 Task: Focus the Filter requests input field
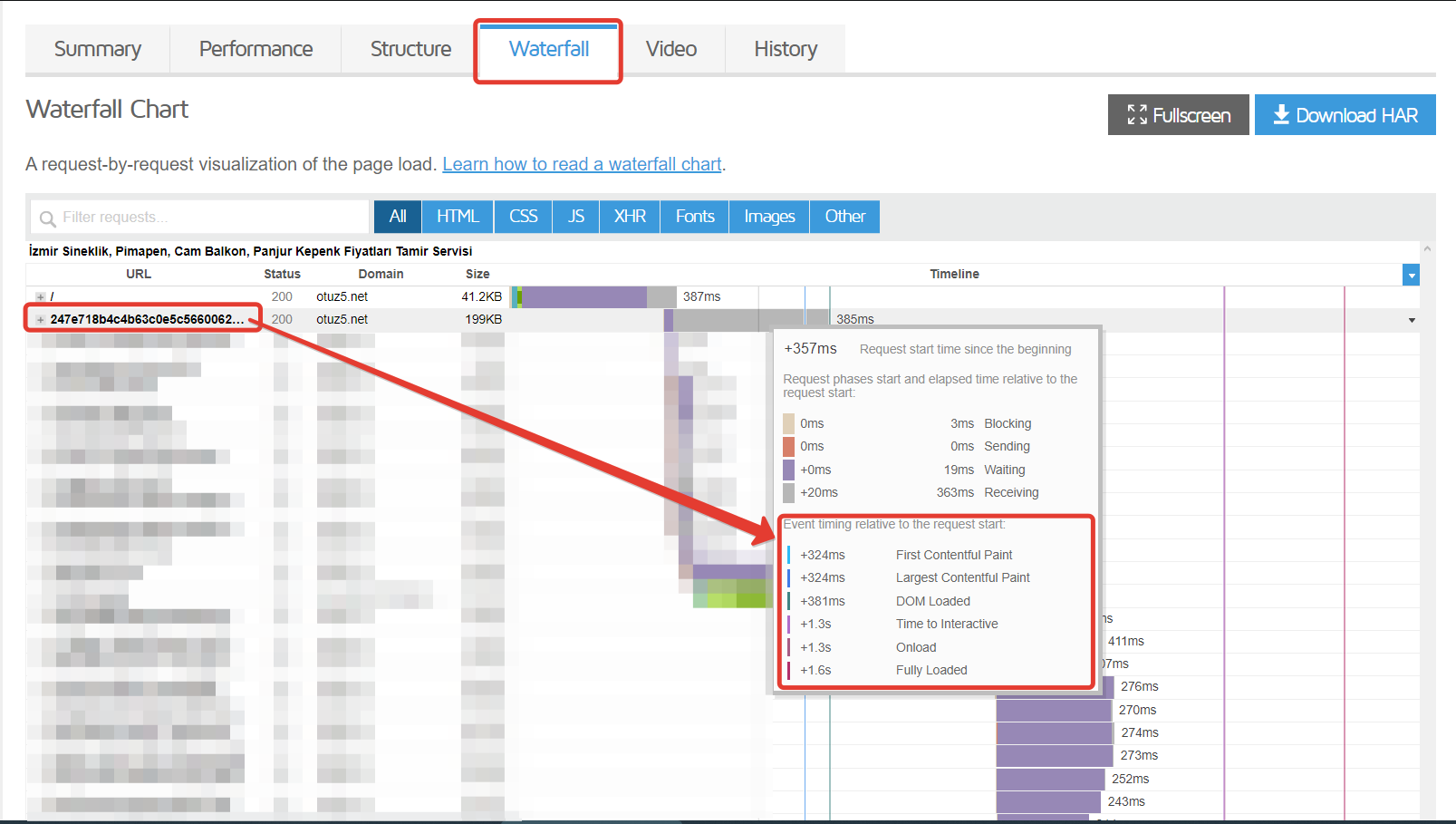pos(199,218)
